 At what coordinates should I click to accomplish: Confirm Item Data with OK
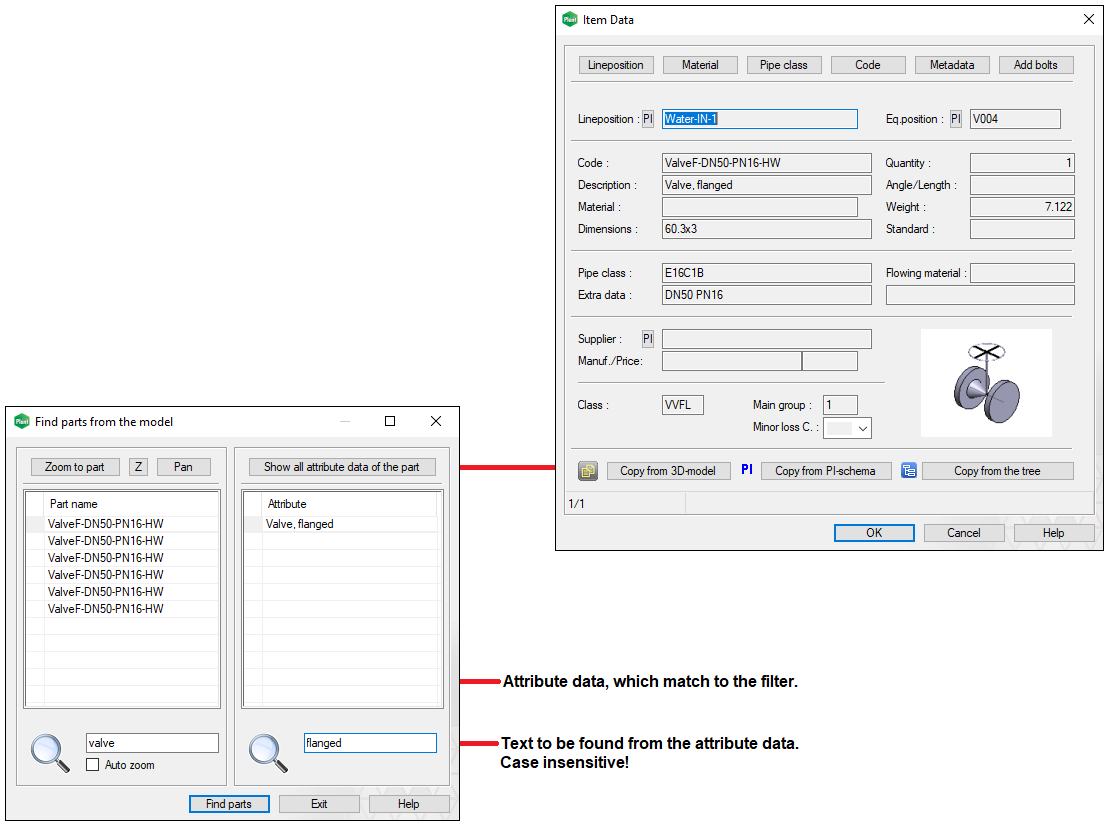coord(874,533)
